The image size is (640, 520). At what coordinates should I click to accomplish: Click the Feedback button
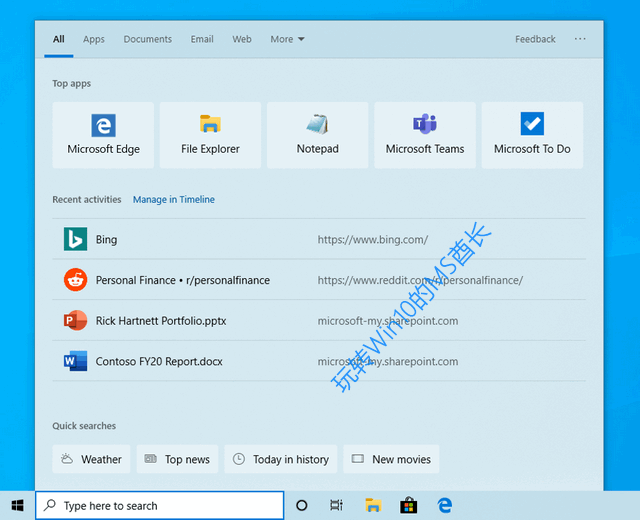pos(535,39)
